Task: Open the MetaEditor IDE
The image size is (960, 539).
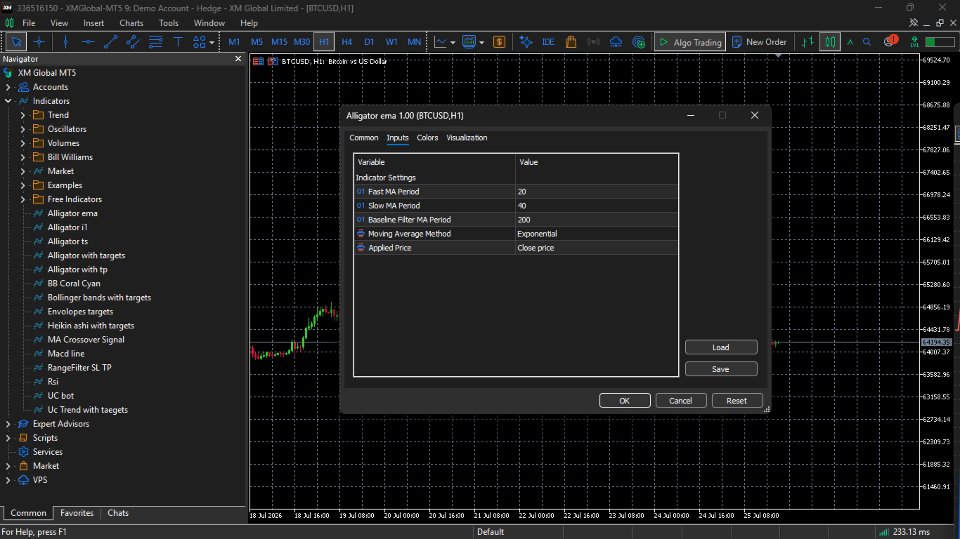Action: coord(548,42)
